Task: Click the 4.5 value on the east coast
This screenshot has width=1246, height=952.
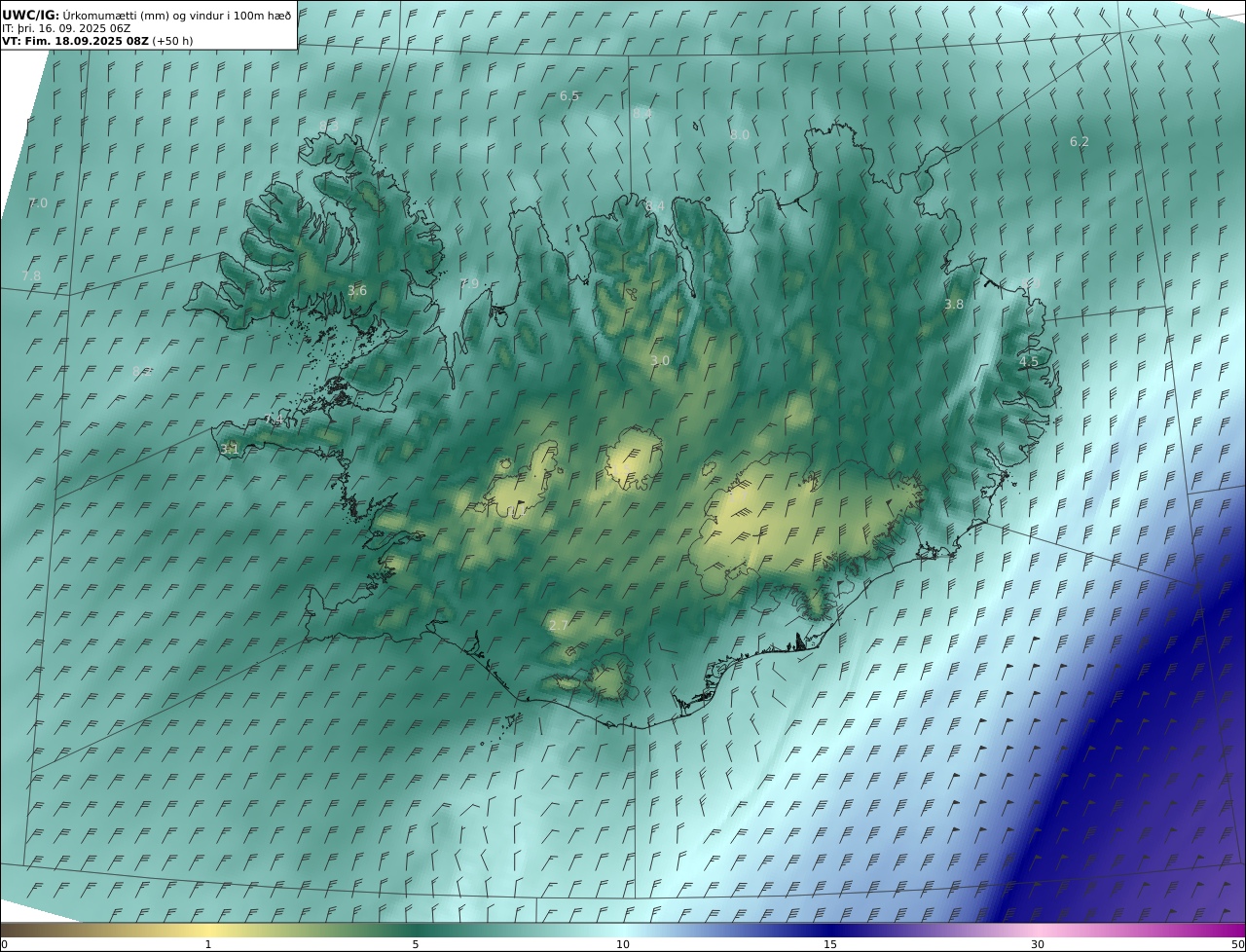Action: pyautogui.click(x=1029, y=360)
